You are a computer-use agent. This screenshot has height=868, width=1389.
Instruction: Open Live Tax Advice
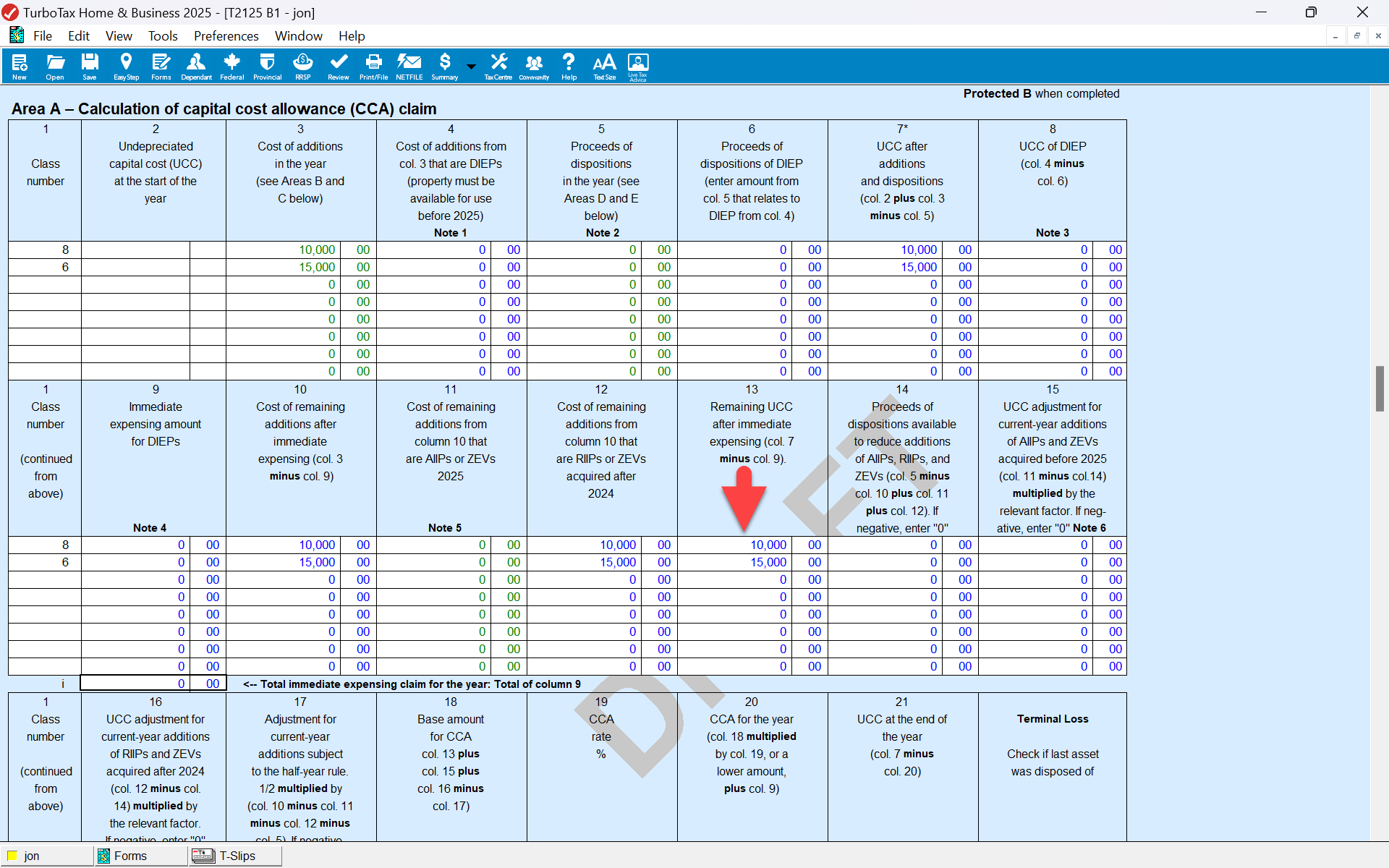[637, 66]
